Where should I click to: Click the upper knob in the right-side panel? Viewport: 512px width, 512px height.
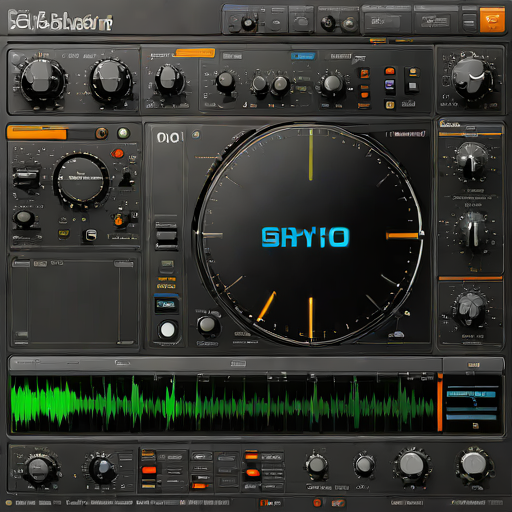pos(472,159)
